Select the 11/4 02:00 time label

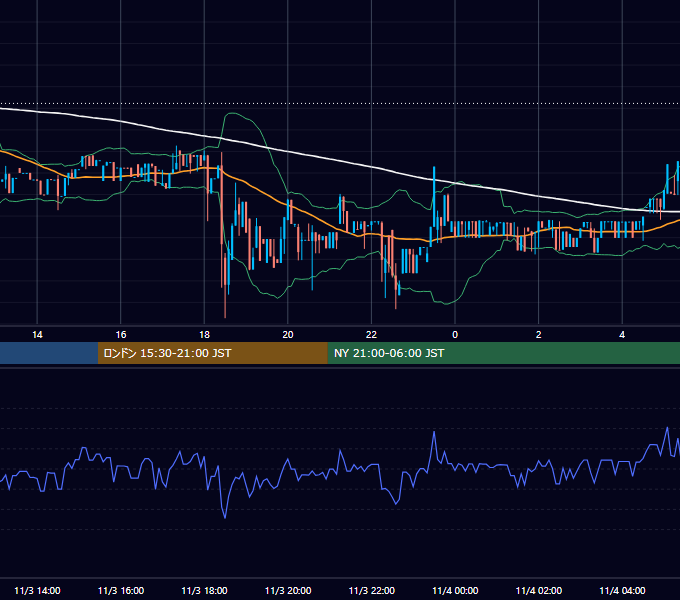point(539,590)
